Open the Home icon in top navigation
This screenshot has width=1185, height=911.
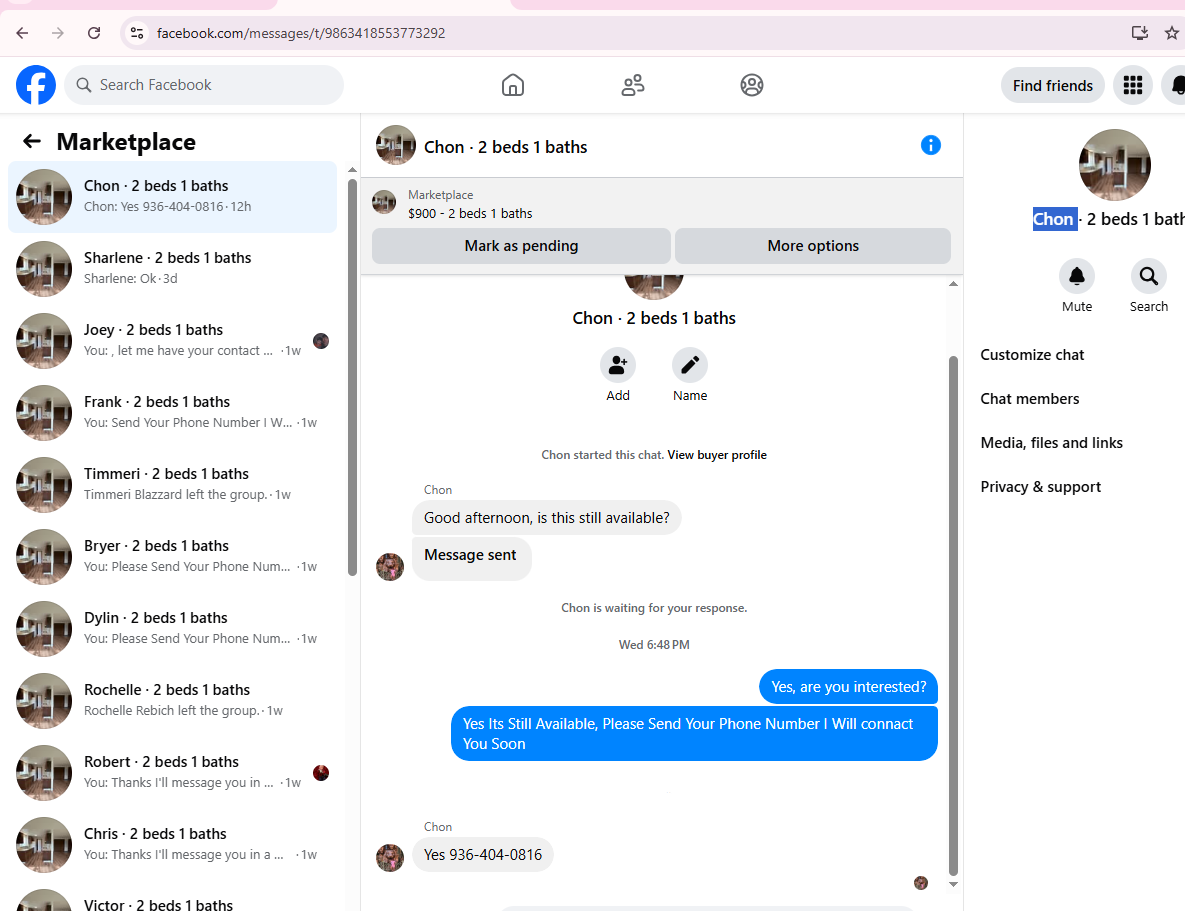(x=512, y=85)
